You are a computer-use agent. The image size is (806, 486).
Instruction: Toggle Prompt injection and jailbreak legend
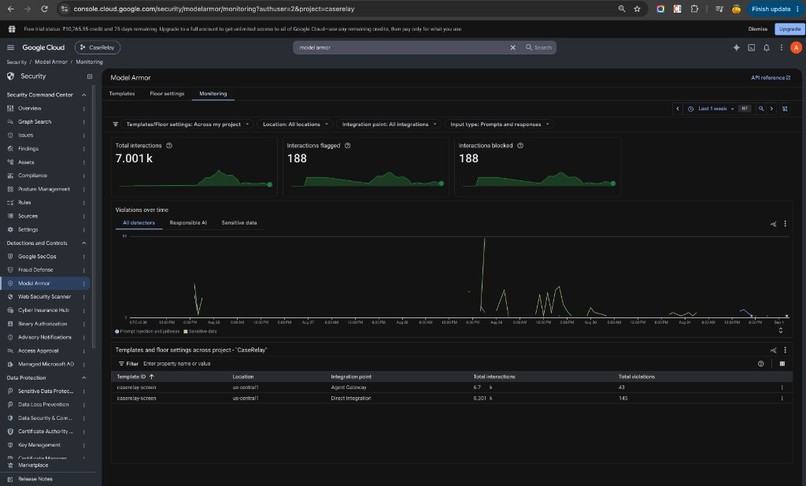[148, 331]
